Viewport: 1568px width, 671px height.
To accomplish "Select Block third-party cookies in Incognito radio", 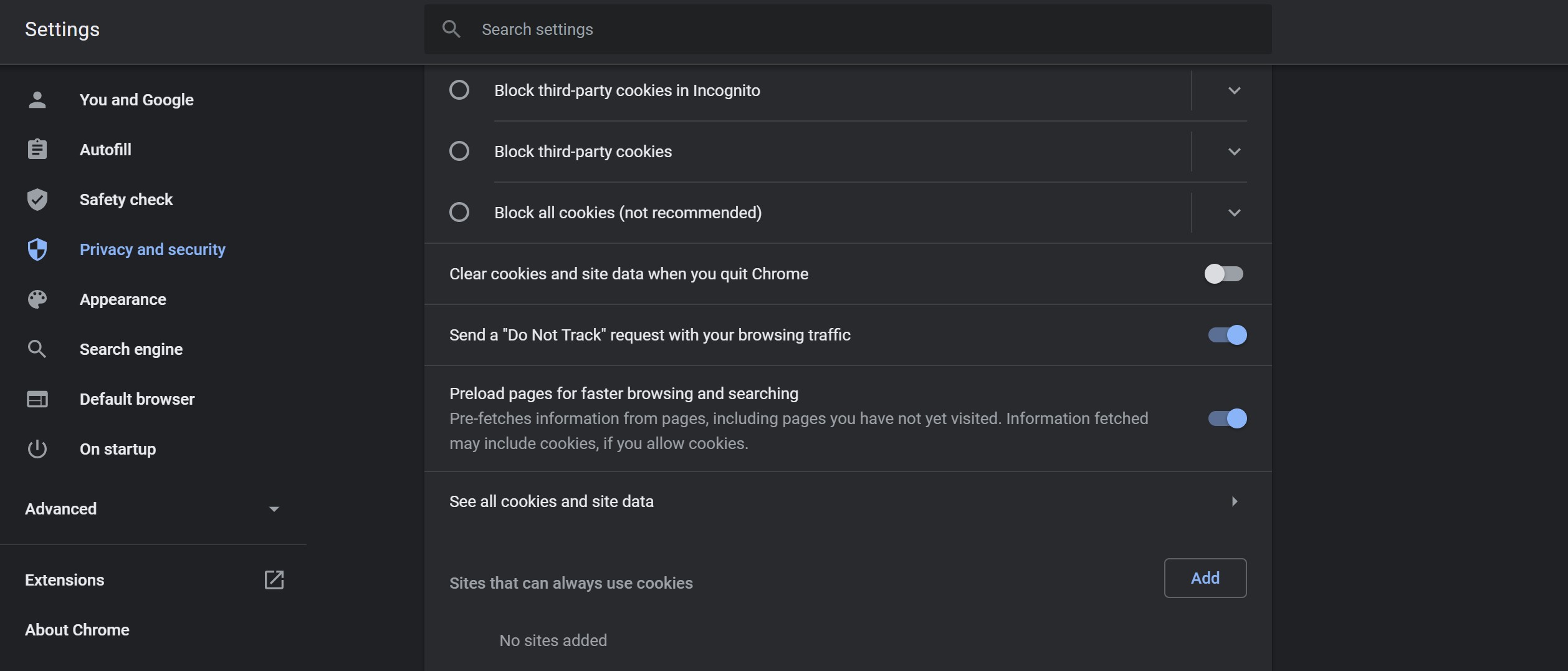I will tap(459, 90).
